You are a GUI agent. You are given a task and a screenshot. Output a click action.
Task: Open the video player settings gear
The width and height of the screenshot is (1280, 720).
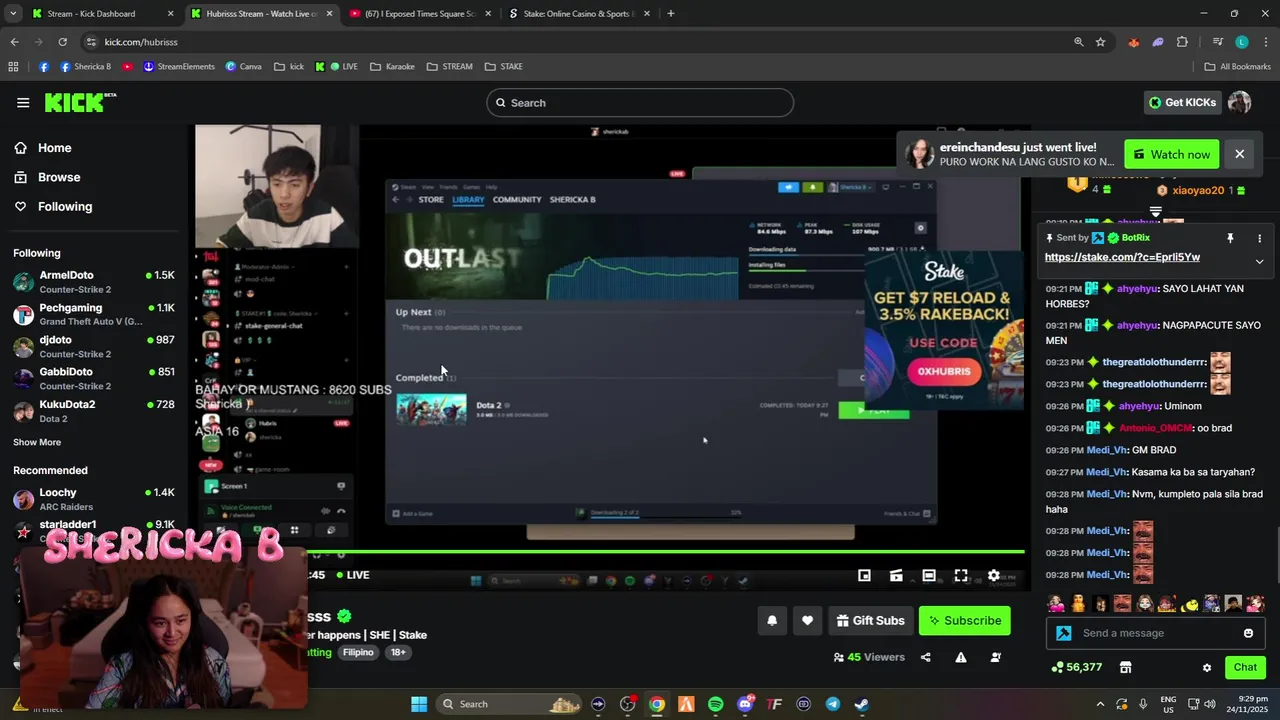coord(993,575)
